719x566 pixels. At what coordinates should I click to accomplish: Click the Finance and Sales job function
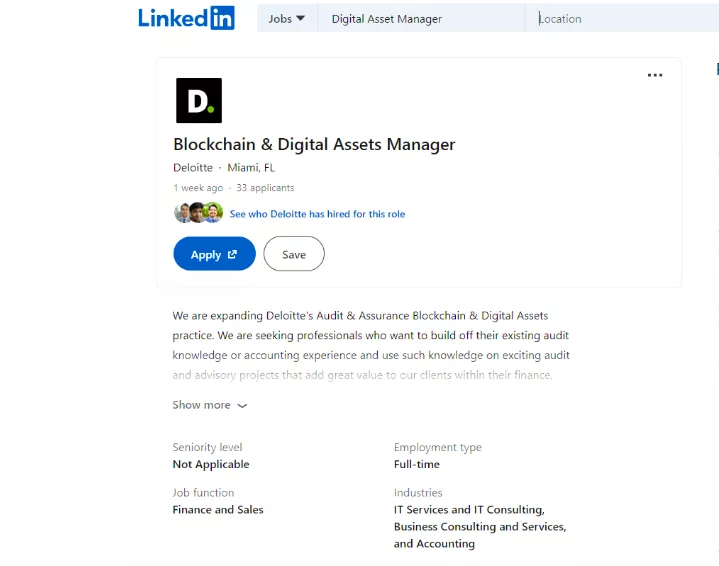pyautogui.click(x=218, y=510)
